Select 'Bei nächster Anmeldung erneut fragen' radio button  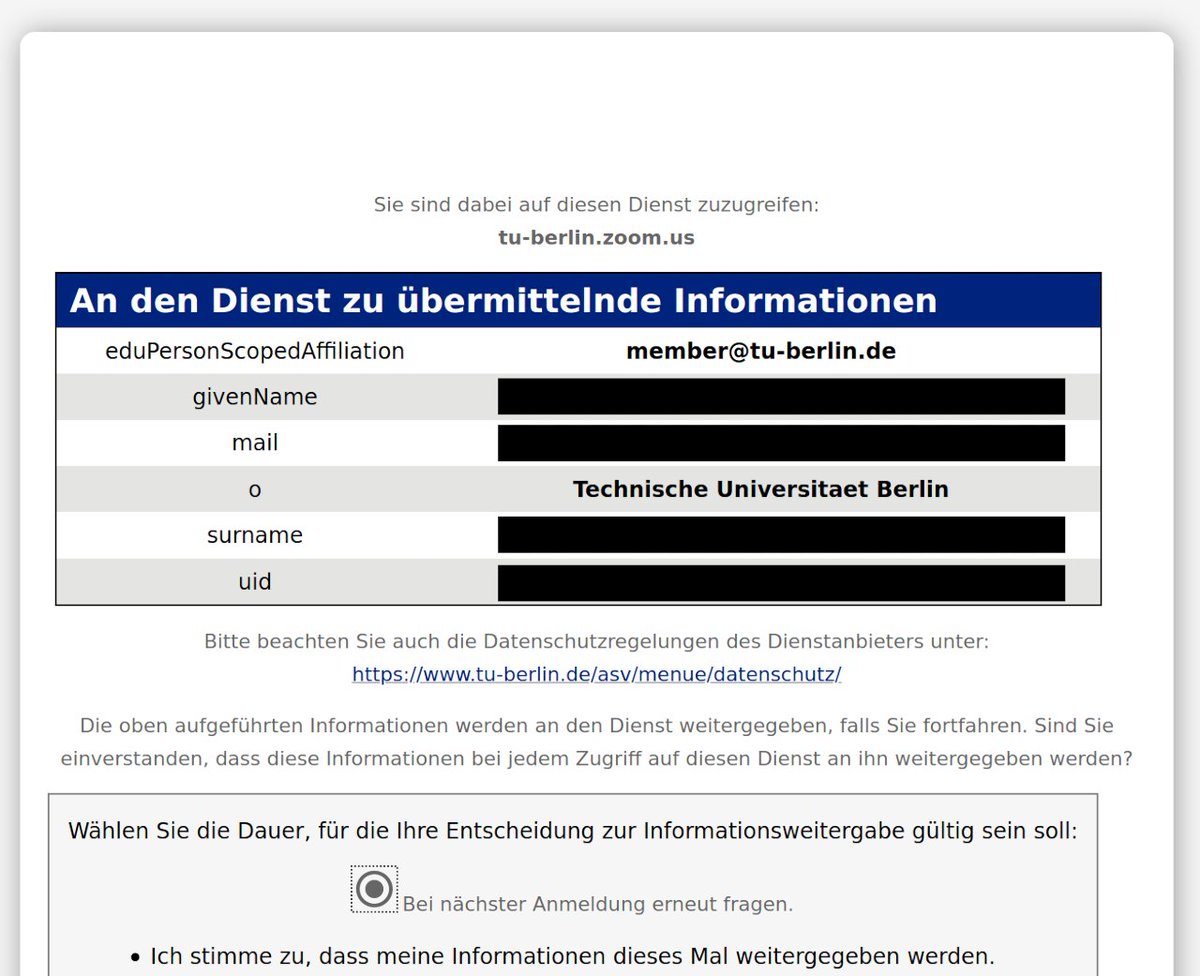coord(374,889)
